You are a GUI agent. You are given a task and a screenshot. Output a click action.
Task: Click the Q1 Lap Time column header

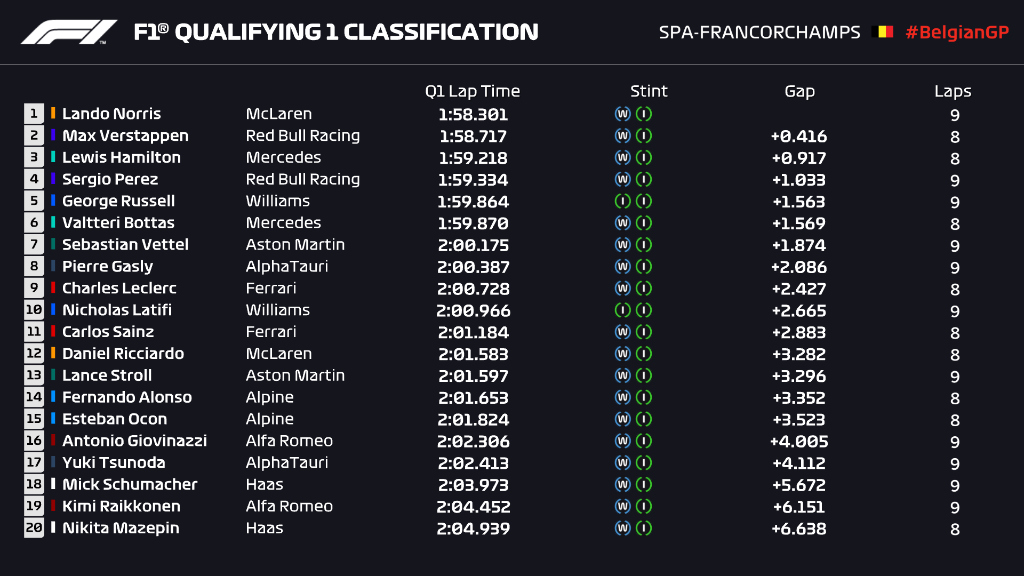472,91
